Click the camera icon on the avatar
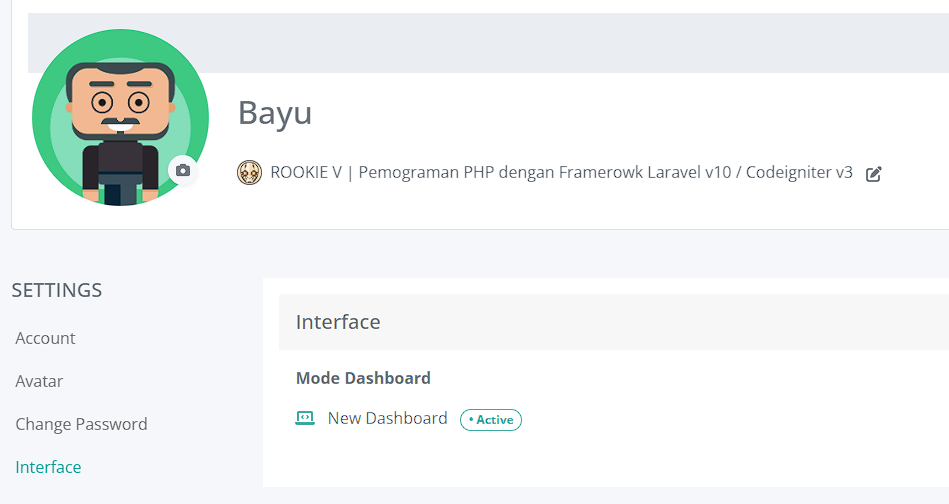Viewport: 949px width, 504px height. pyautogui.click(x=182, y=171)
